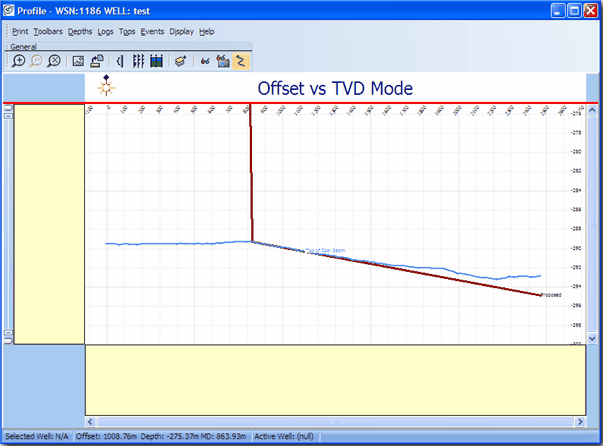This screenshot has width=603, height=446.
Task: Click the reset zoom magnifier icon
Action: click(54, 61)
